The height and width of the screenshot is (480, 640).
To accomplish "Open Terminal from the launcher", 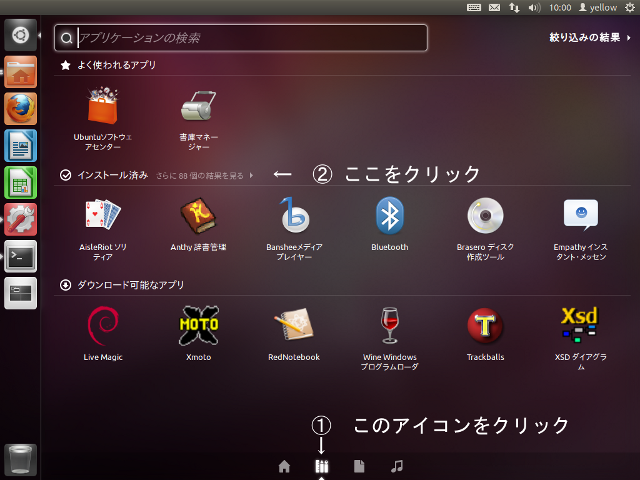I will coord(20,256).
